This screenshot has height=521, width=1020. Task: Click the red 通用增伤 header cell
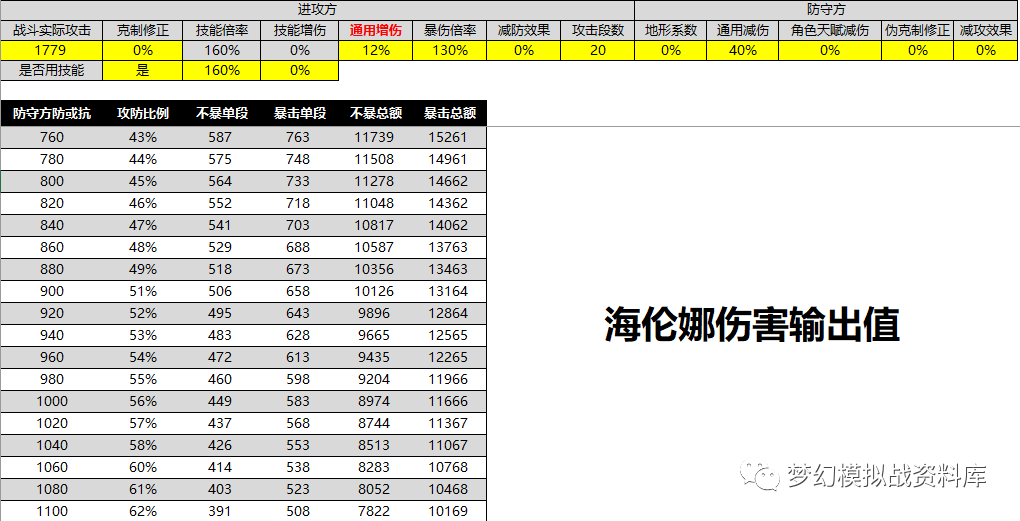375,31
